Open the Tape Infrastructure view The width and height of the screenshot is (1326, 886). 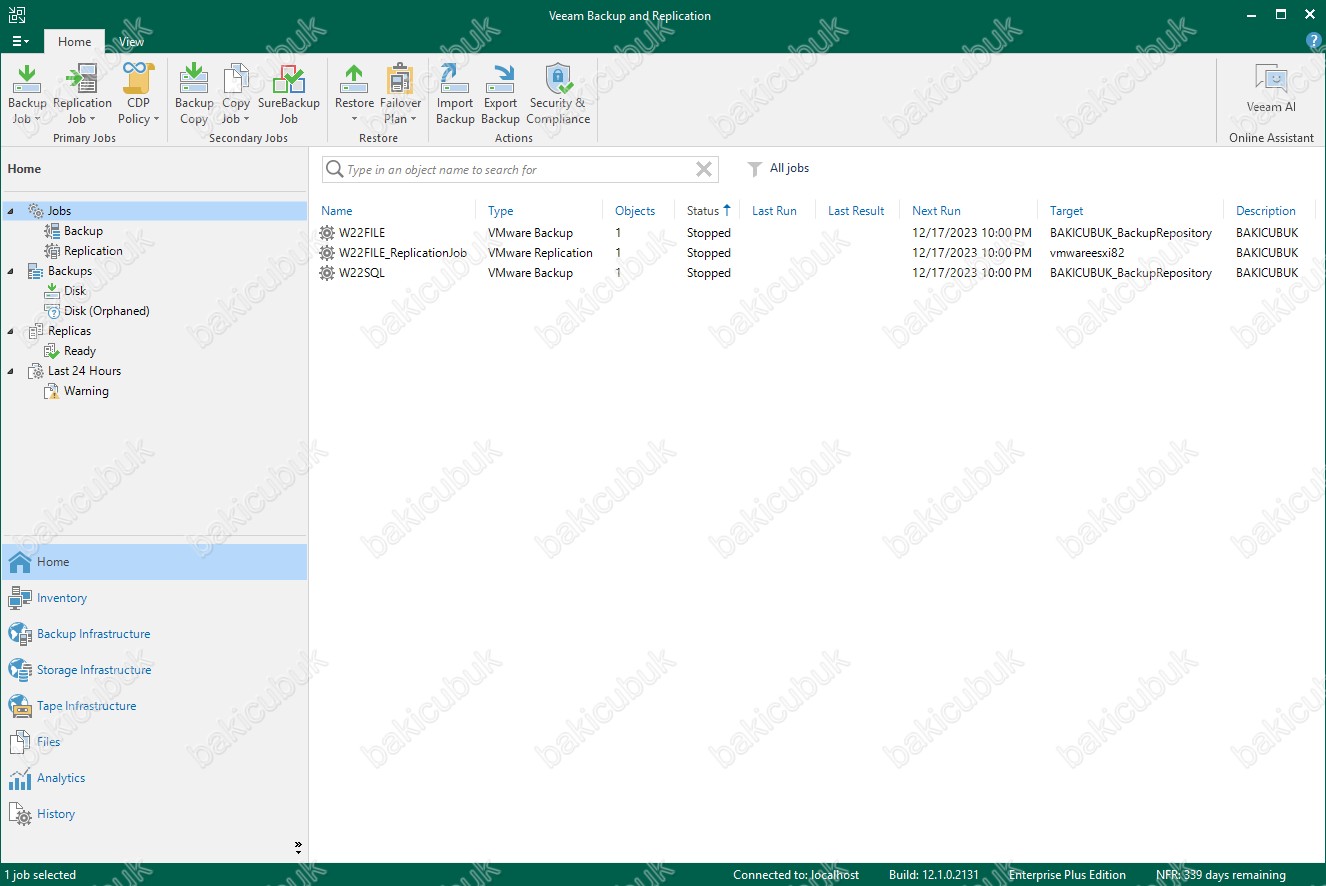(154, 706)
